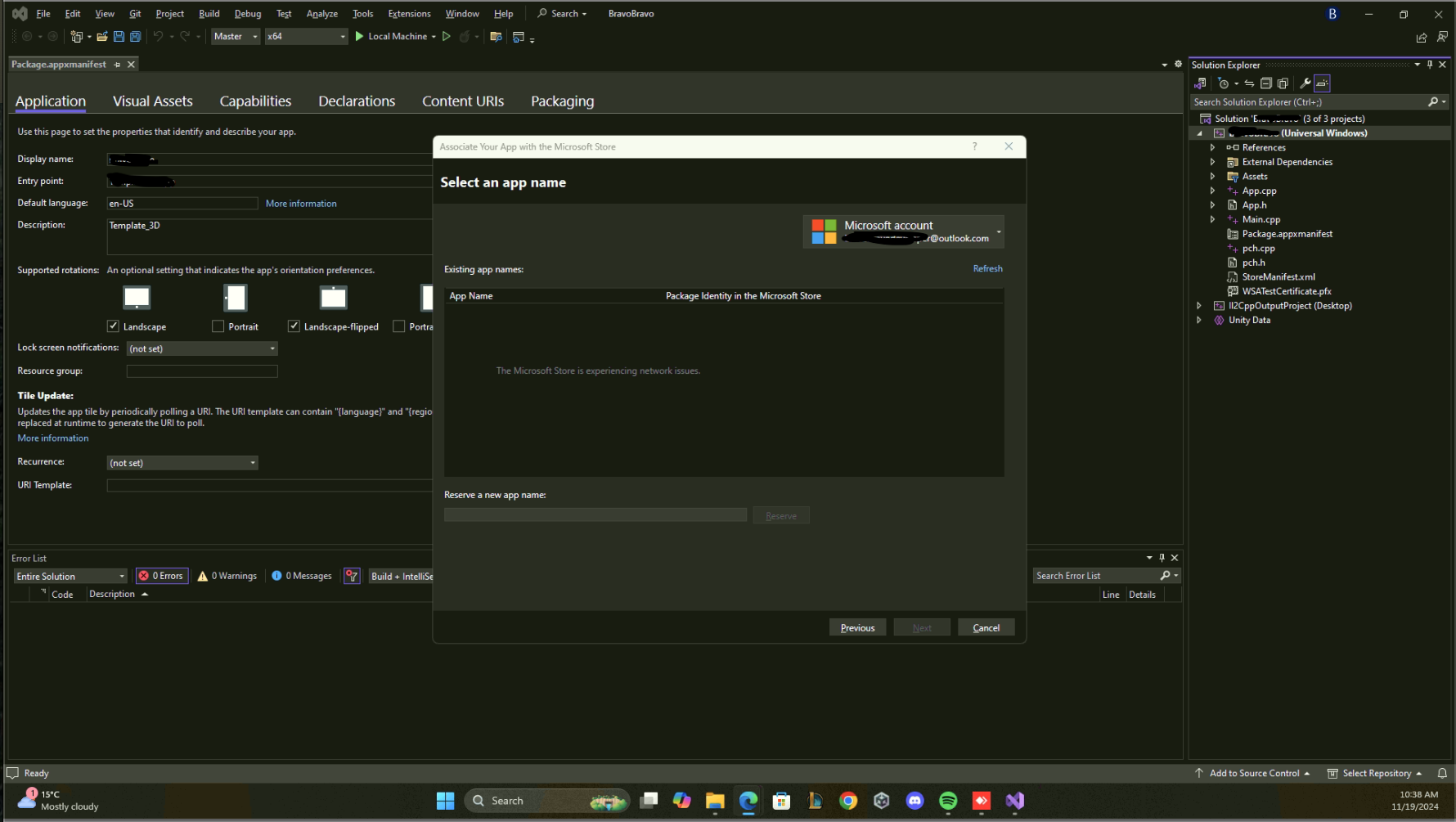The width and height of the screenshot is (1456, 822).
Task: Open the Build menu
Action: [209, 14]
